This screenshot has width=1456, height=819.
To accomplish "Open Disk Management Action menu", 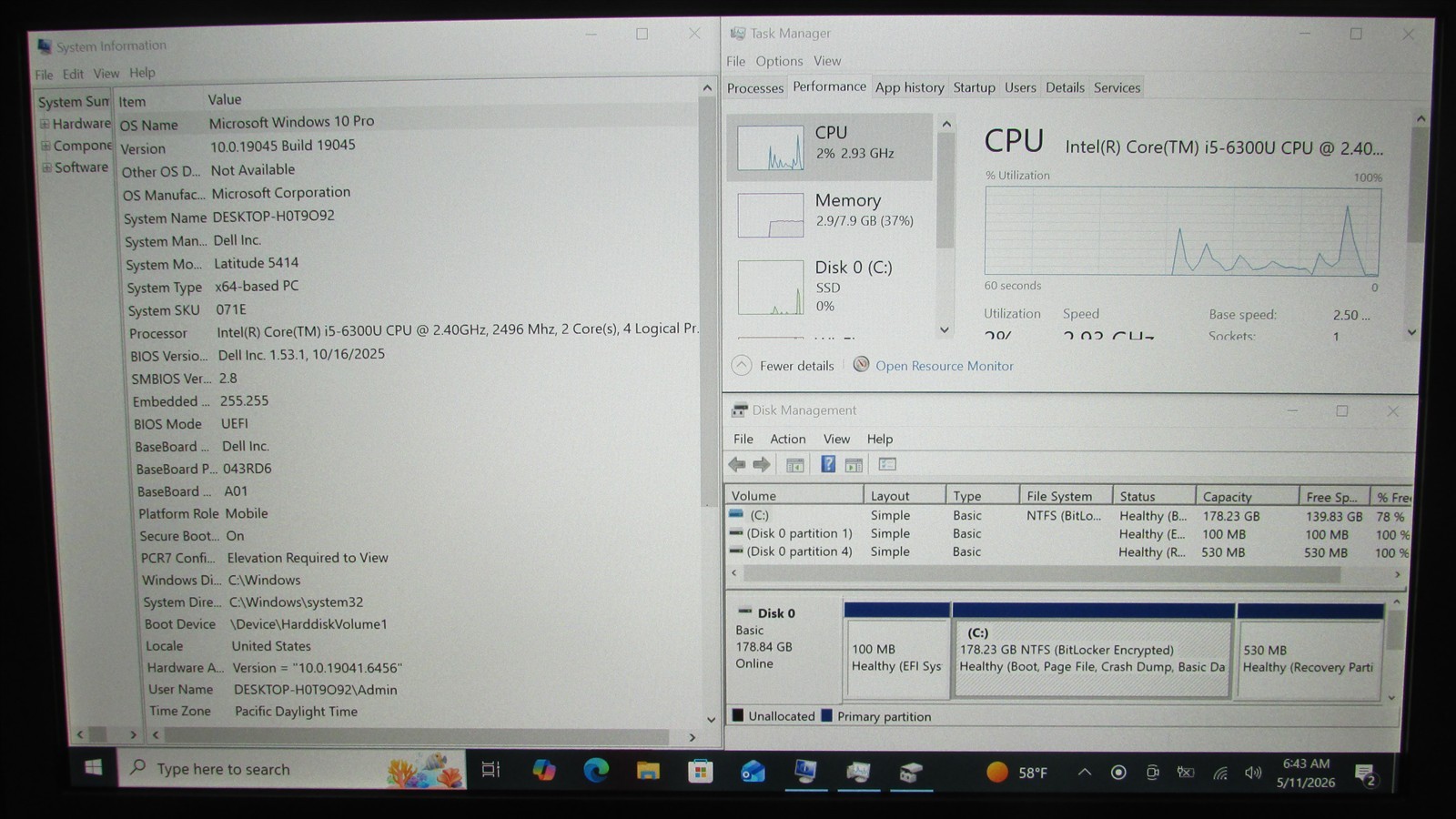I will [787, 439].
